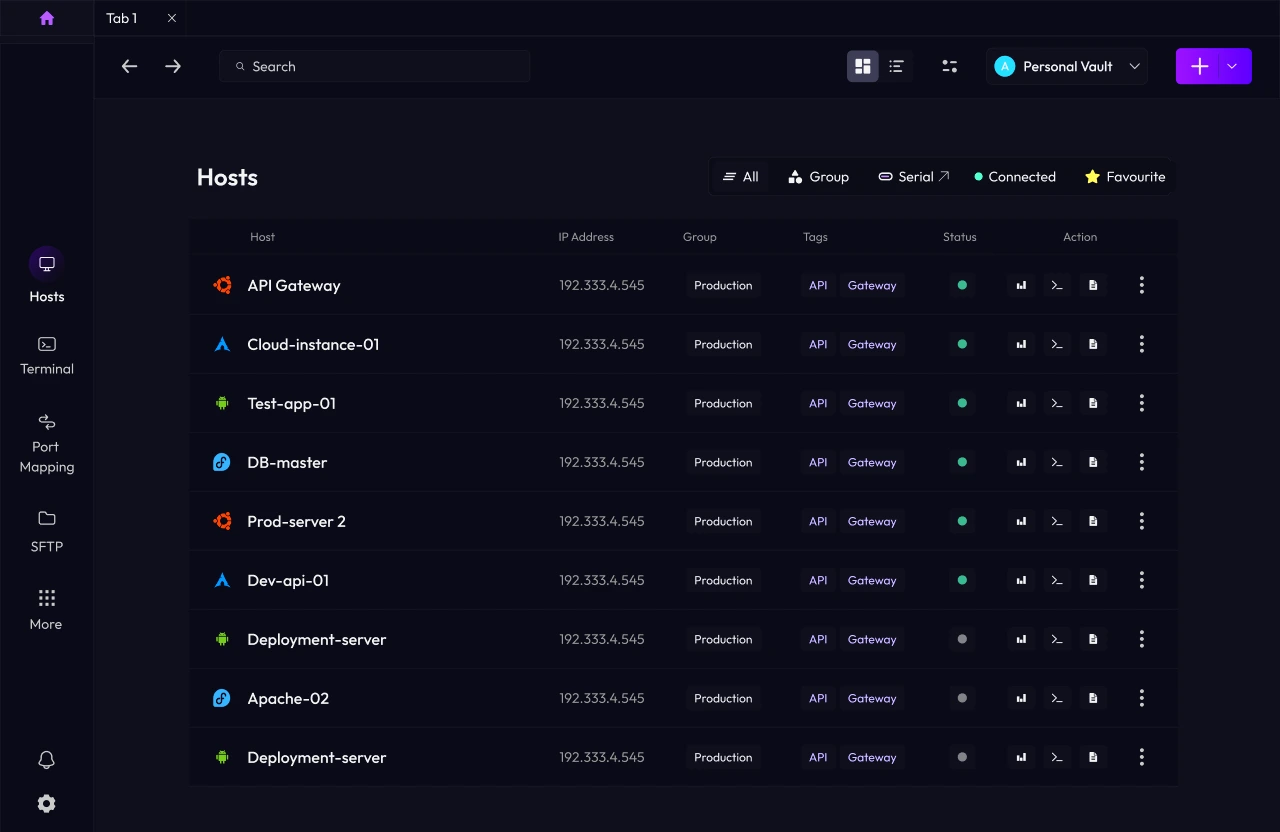Open the filter settings sliders icon
This screenshot has width=1280, height=832.
950,66
